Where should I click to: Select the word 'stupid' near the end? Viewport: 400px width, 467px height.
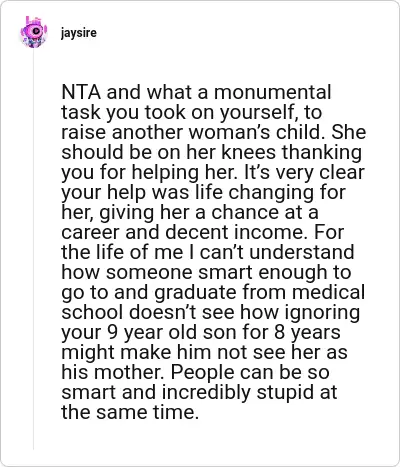[285, 393]
